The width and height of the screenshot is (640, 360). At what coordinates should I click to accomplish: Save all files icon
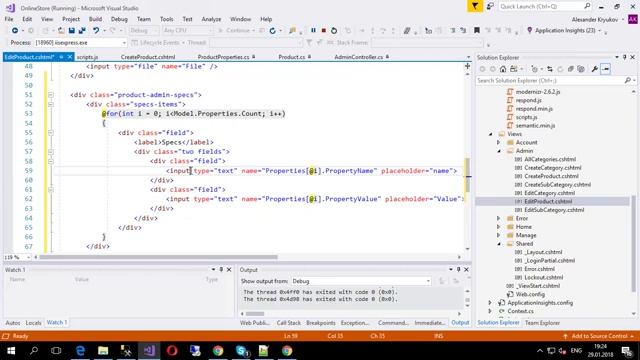[82, 30]
